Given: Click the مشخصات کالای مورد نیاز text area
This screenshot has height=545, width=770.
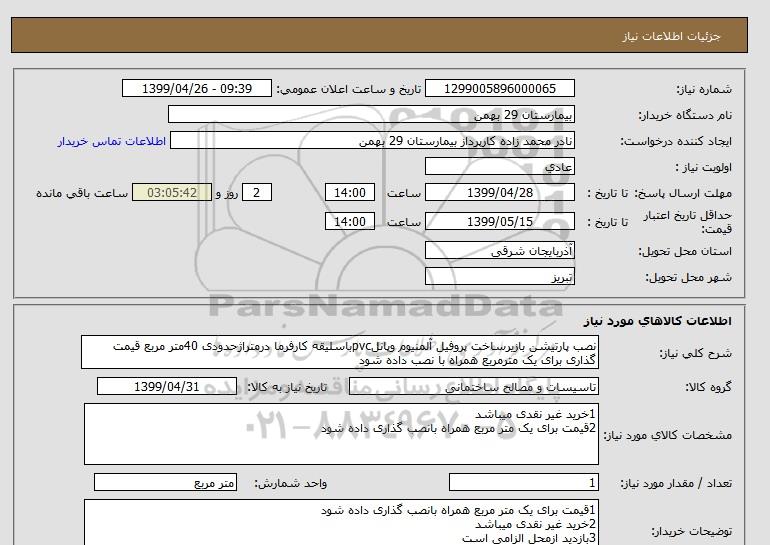Looking at the screenshot, I should click(x=341, y=434).
